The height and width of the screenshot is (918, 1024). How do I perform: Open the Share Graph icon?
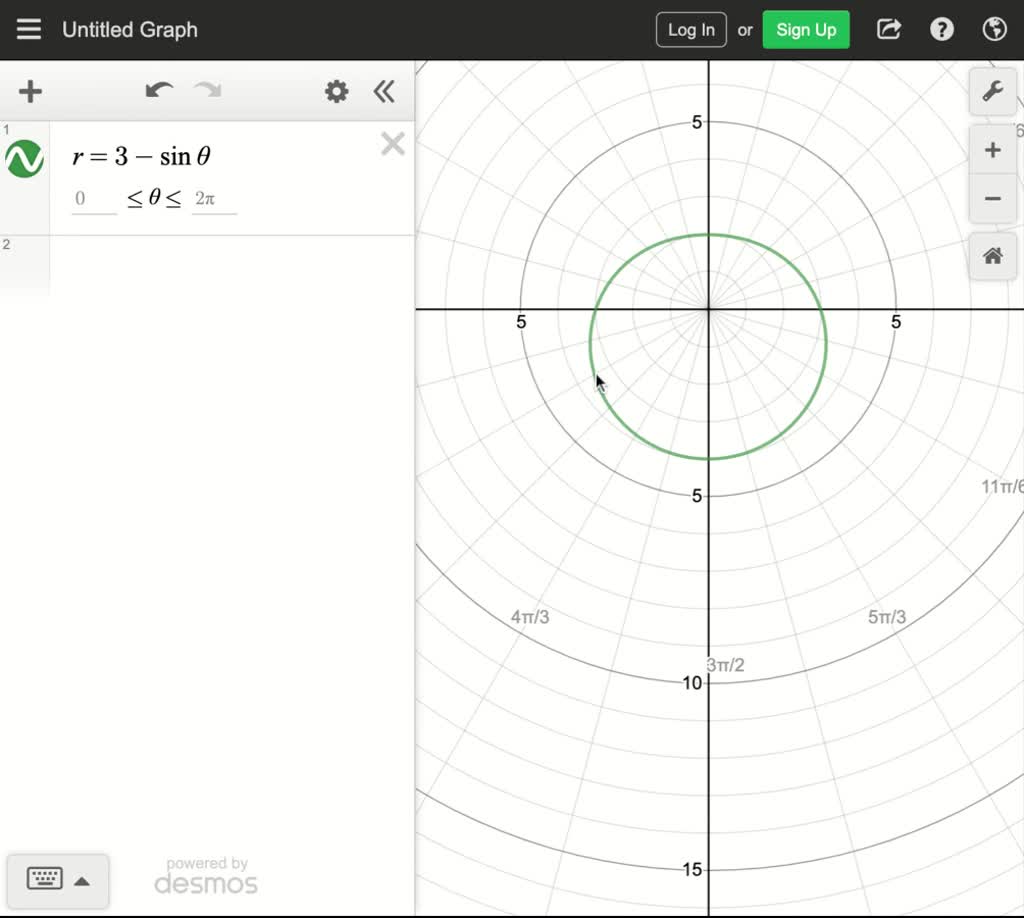click(889, 29)
